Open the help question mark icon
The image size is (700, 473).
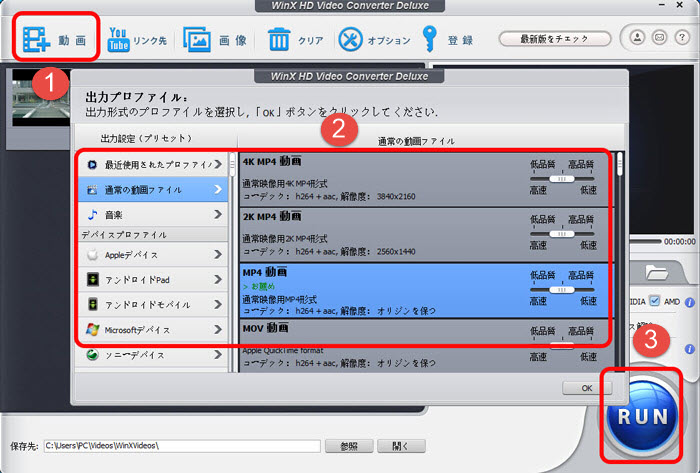(682, 37)
